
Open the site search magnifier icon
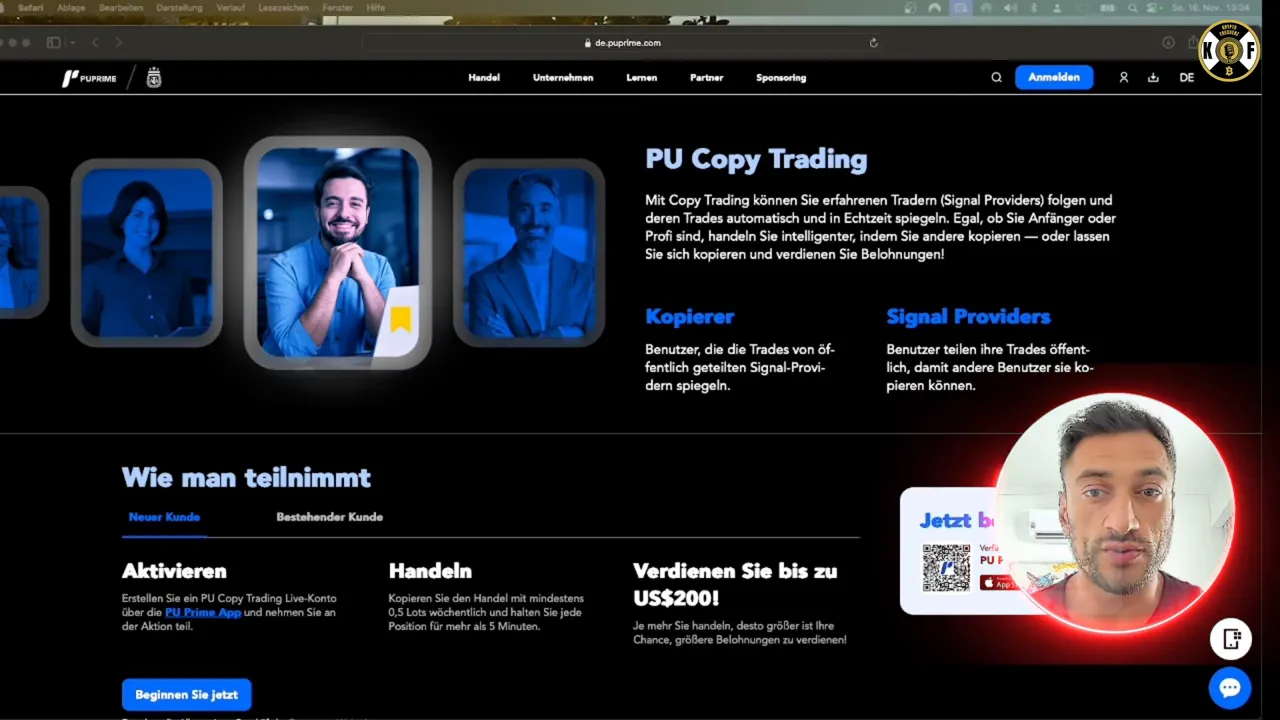996,77
